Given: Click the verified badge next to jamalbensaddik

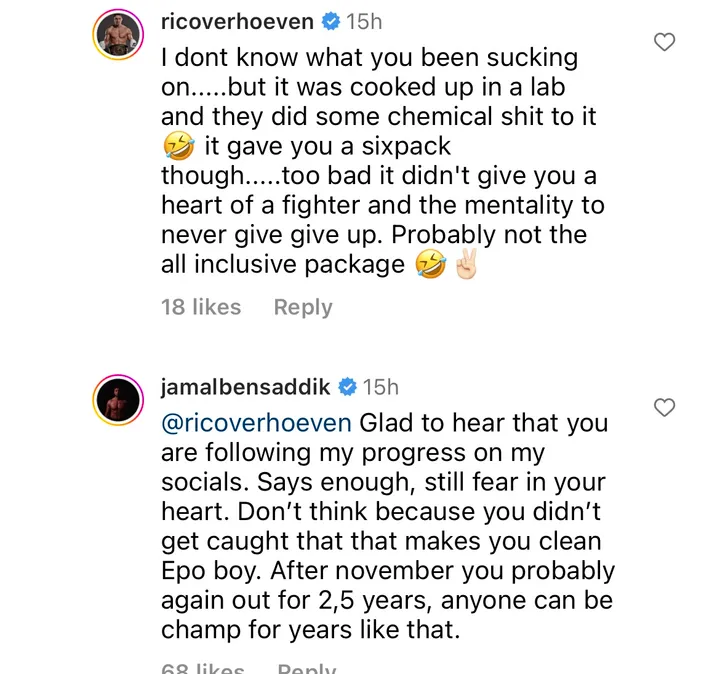Looking at the screenshot, I should click(x=347, y=386).
